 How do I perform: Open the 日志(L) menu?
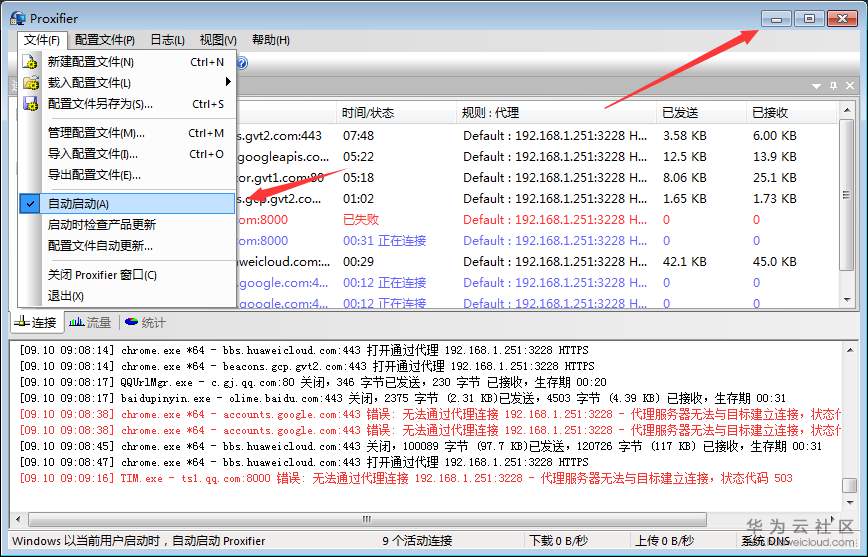tap(167, 40)
